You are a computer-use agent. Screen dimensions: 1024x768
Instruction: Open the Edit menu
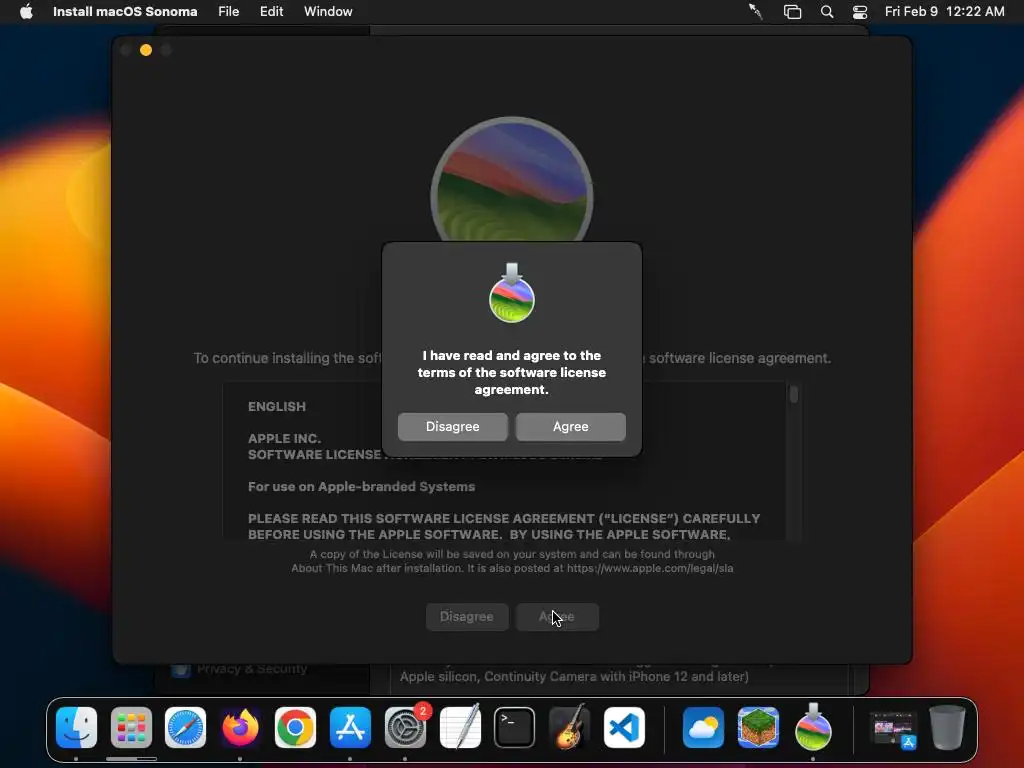[x=271, y=11]
